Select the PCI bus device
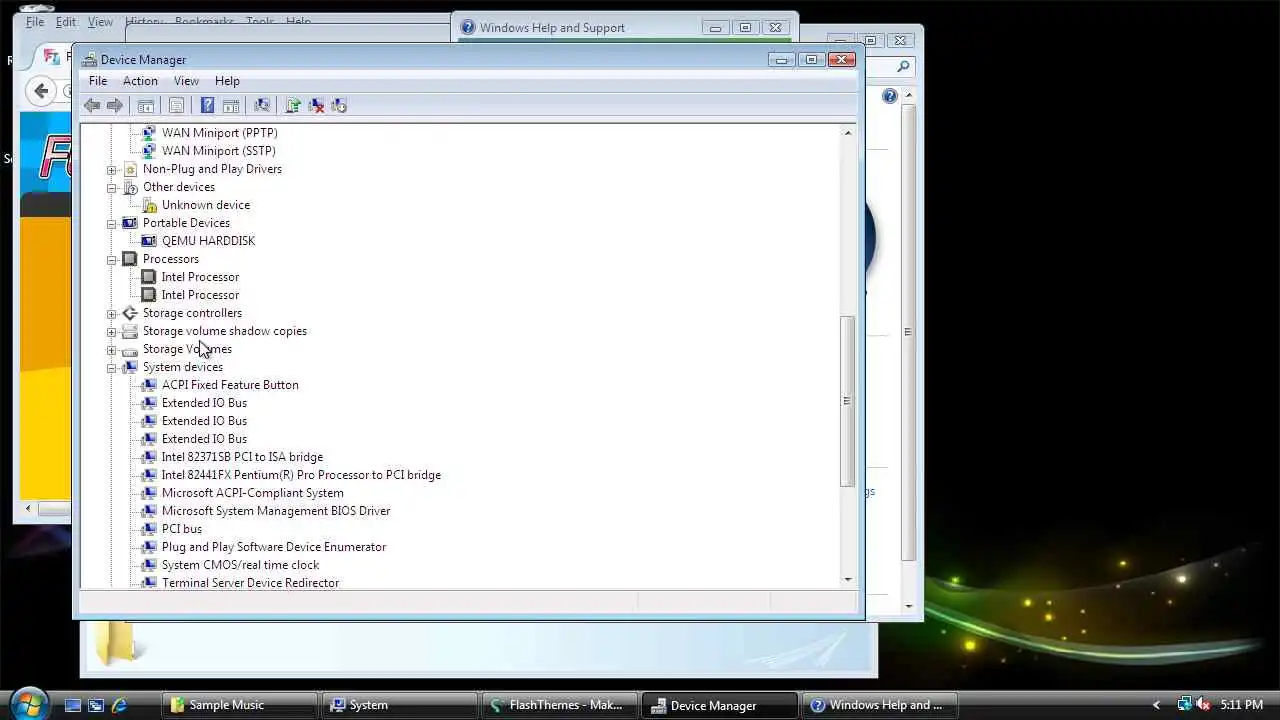This screenshot has width=1280, height=720. point(182,529)
